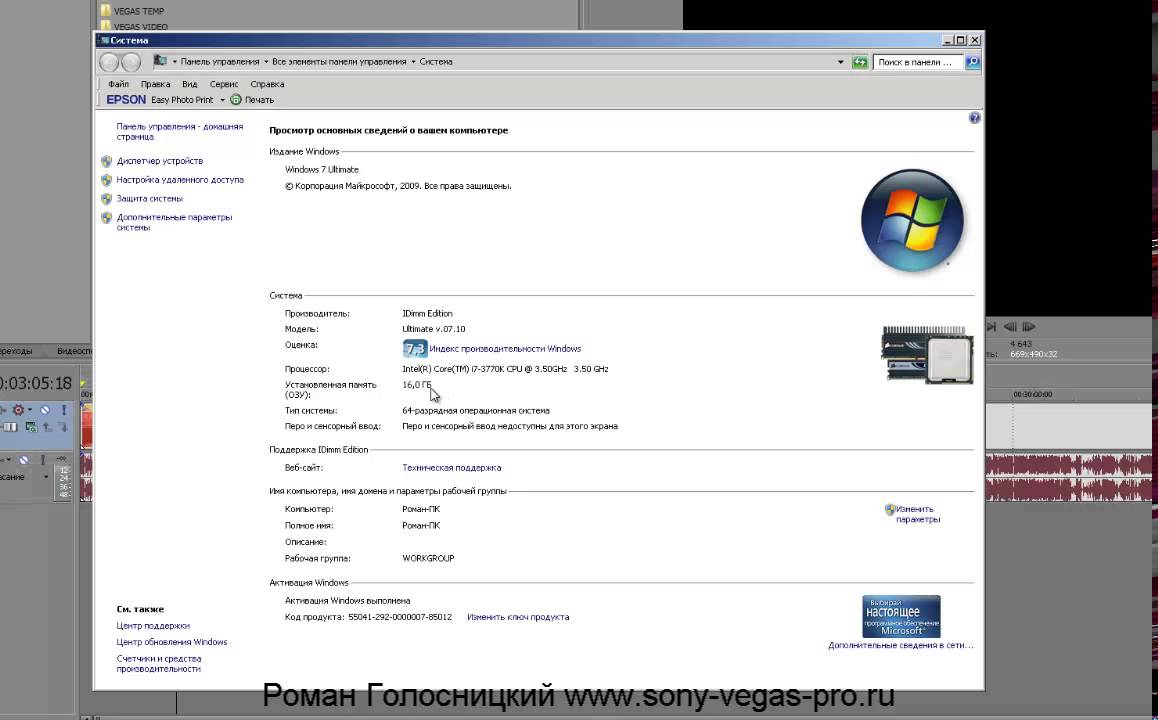The height and width of the screenshot is (720, 1158).
Task: Open the Сервис menu
Action: pyautogui.click(x=224, y=84)
